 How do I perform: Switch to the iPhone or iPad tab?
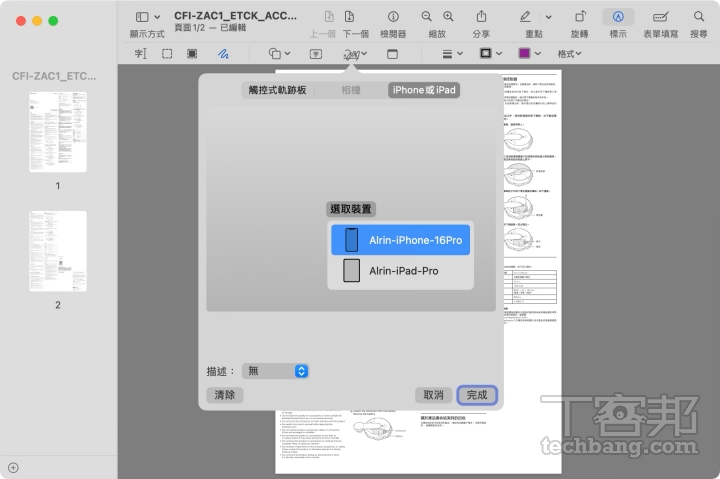tap(424, 90)
